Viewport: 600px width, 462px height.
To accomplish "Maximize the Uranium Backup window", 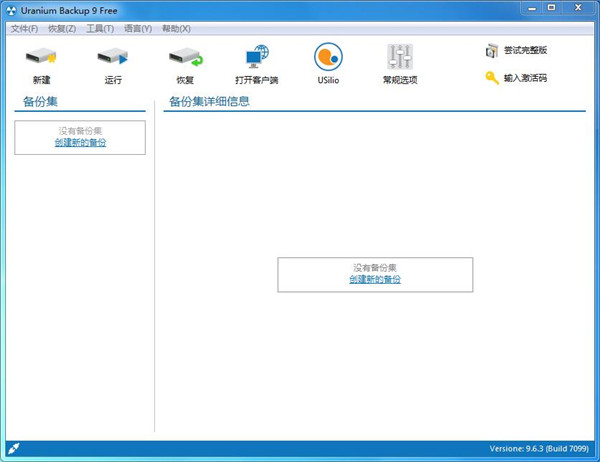I will pyautogui.click(x=551, y=8).
